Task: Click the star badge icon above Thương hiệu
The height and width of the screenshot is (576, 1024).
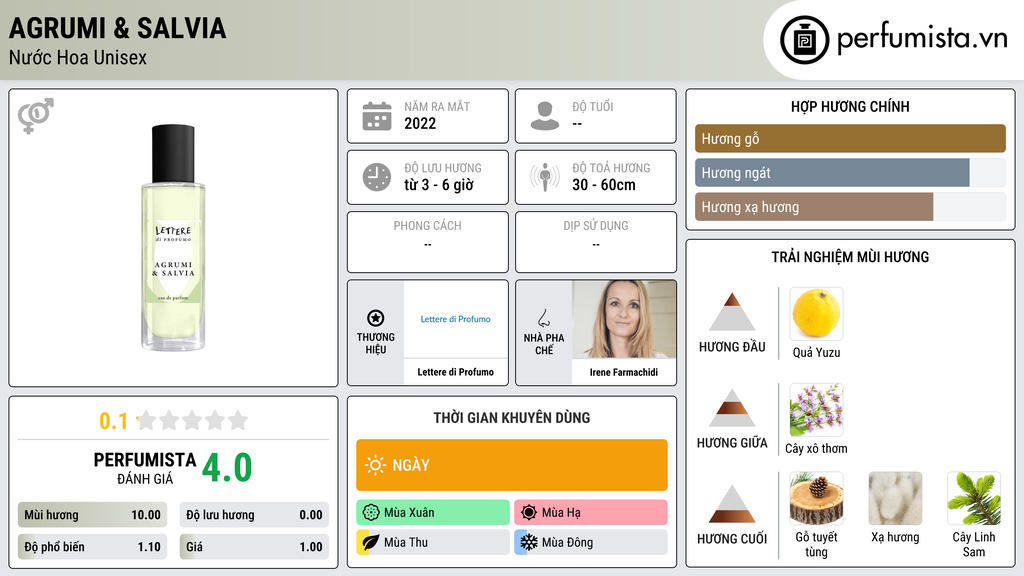Action: [376, 318]
